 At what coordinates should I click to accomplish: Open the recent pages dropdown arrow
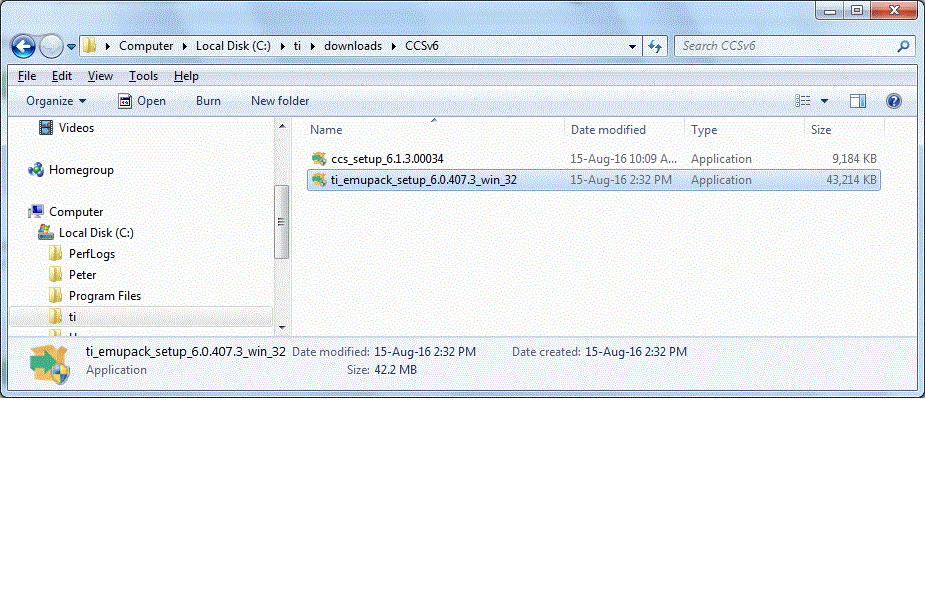[71, 47]
